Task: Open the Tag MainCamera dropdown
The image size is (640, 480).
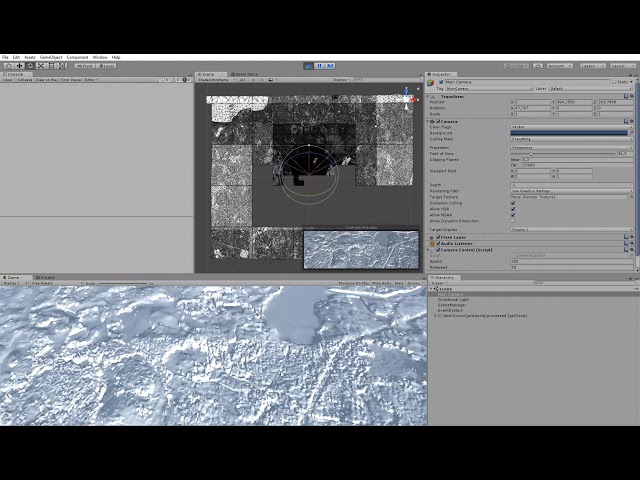Action: pos(489,89)
